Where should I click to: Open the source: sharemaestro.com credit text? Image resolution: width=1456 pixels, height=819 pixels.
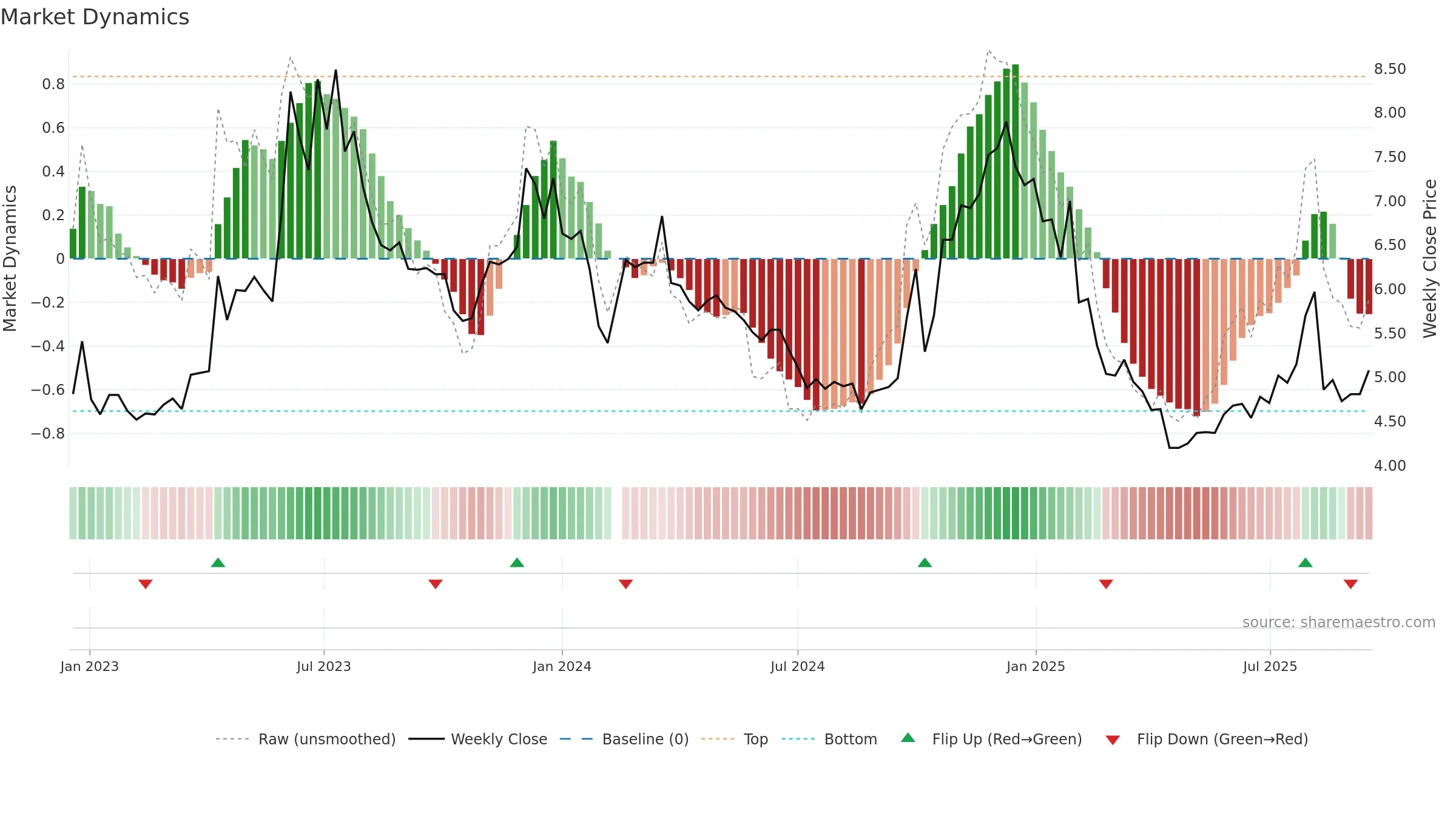click(1339, 622)
